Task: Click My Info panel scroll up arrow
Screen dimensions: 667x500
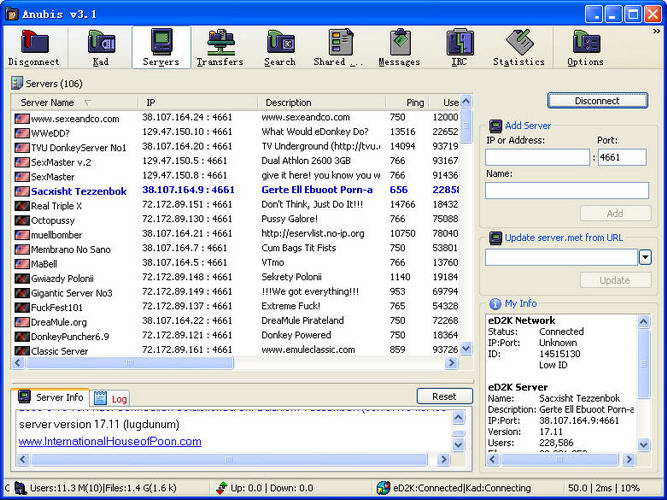Action: click(644, 322)
